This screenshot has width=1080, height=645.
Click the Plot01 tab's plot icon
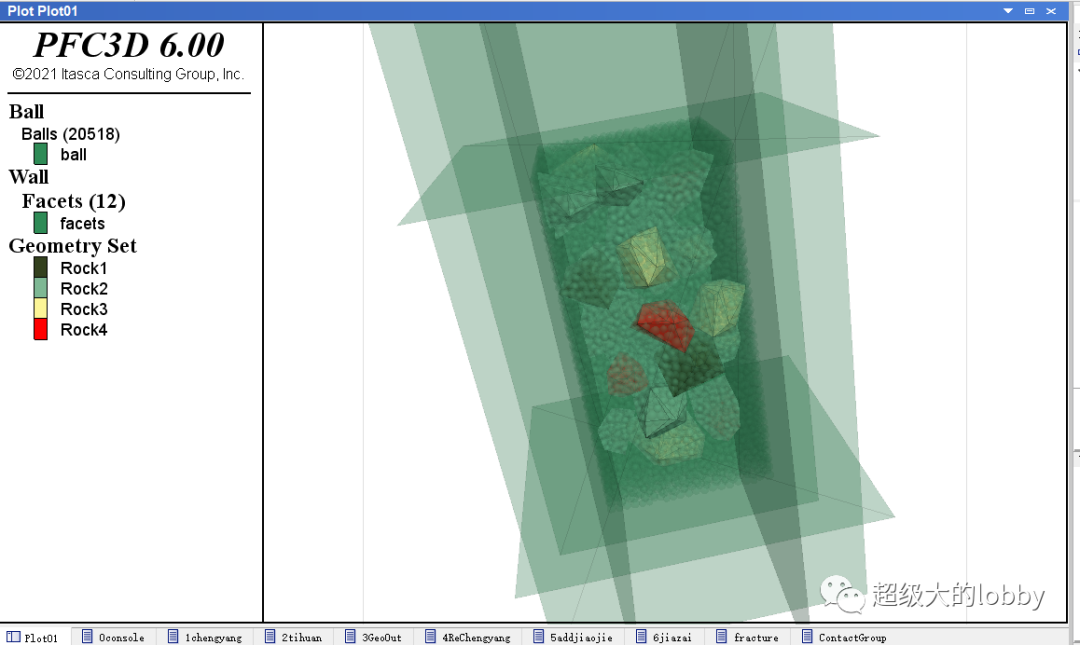click(x=13, y=637)
